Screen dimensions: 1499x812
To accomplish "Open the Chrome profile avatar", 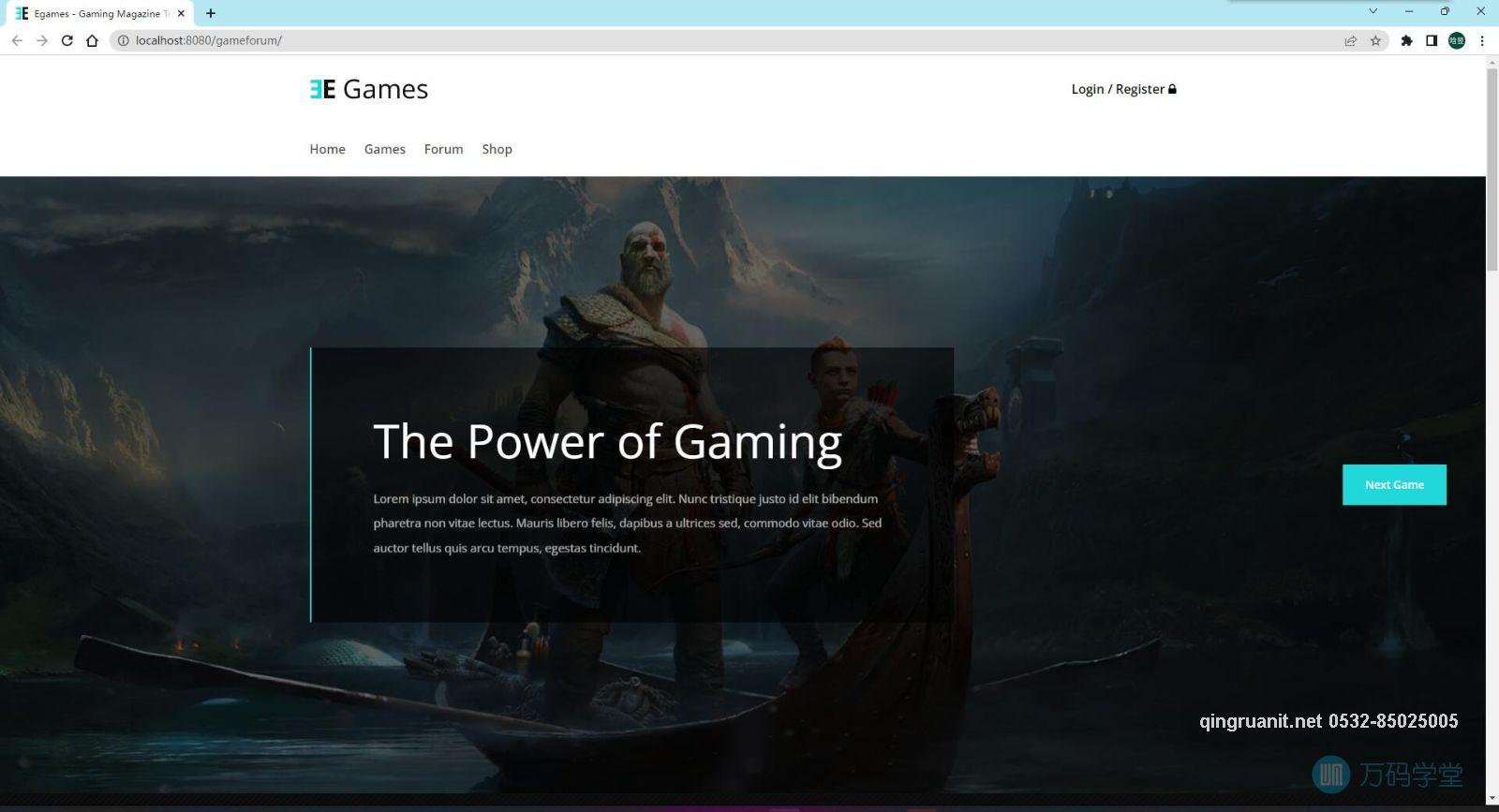I will tap(1457, 40).
